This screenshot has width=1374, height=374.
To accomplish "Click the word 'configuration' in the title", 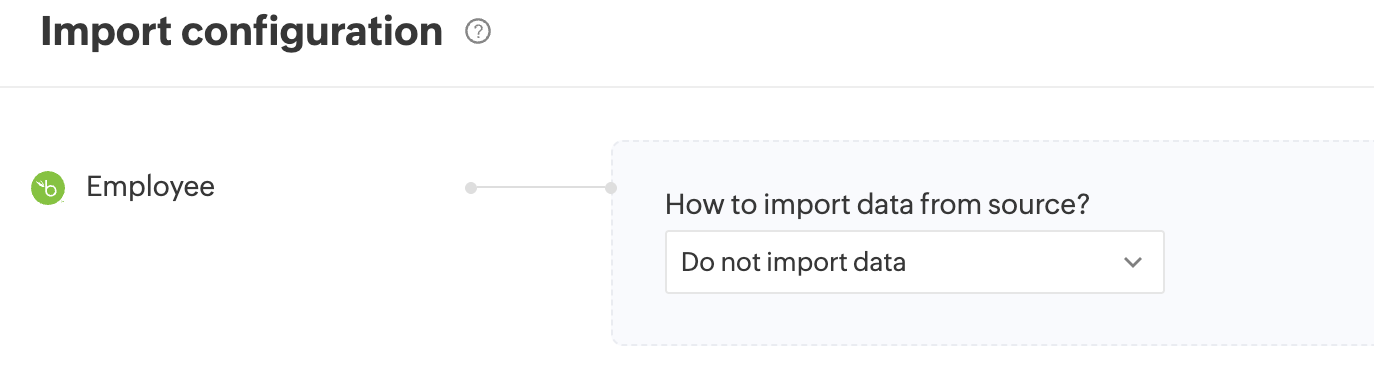I will point(313,34).
